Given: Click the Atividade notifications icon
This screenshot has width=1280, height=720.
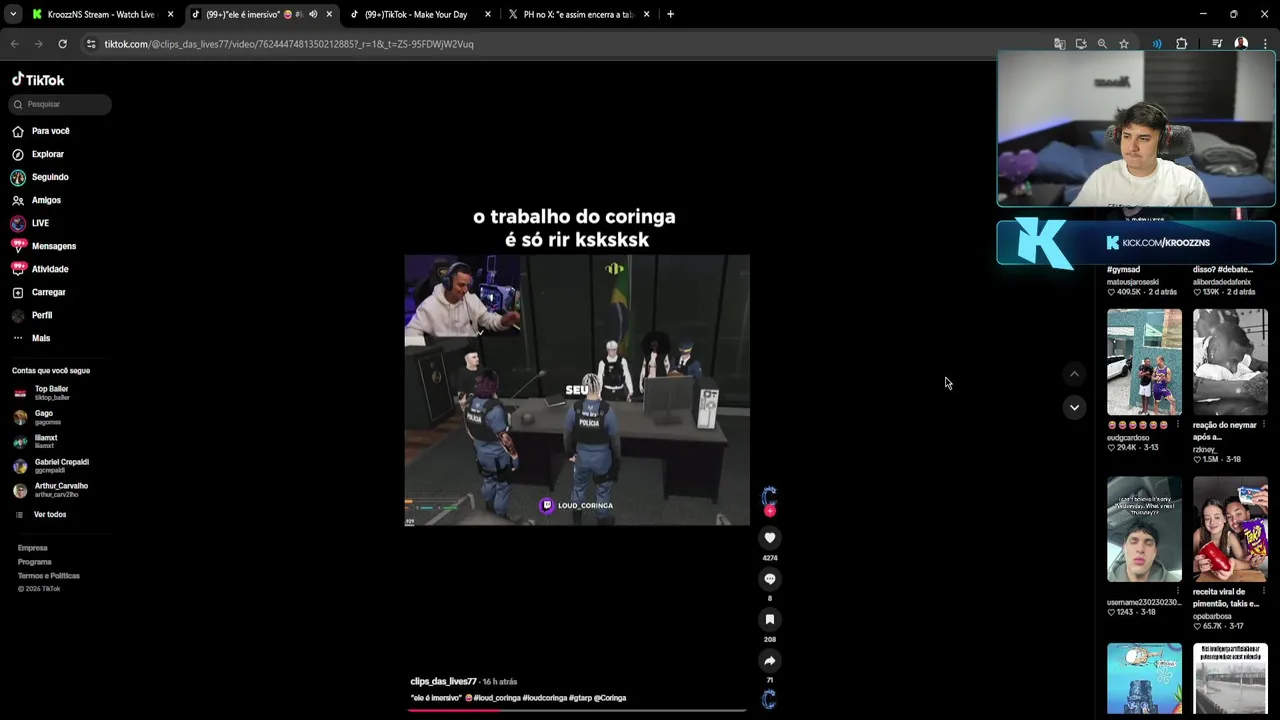Looking at the screenshot, I should coord(18,269).
